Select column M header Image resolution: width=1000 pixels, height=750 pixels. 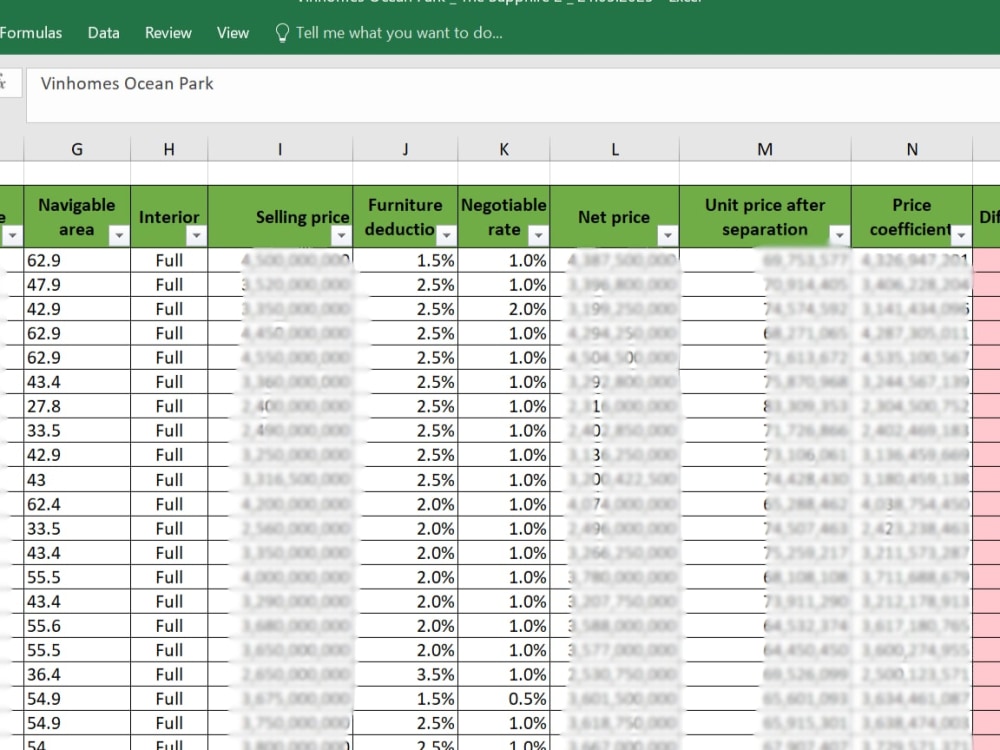pyautogui.click(x=765, y=149)
